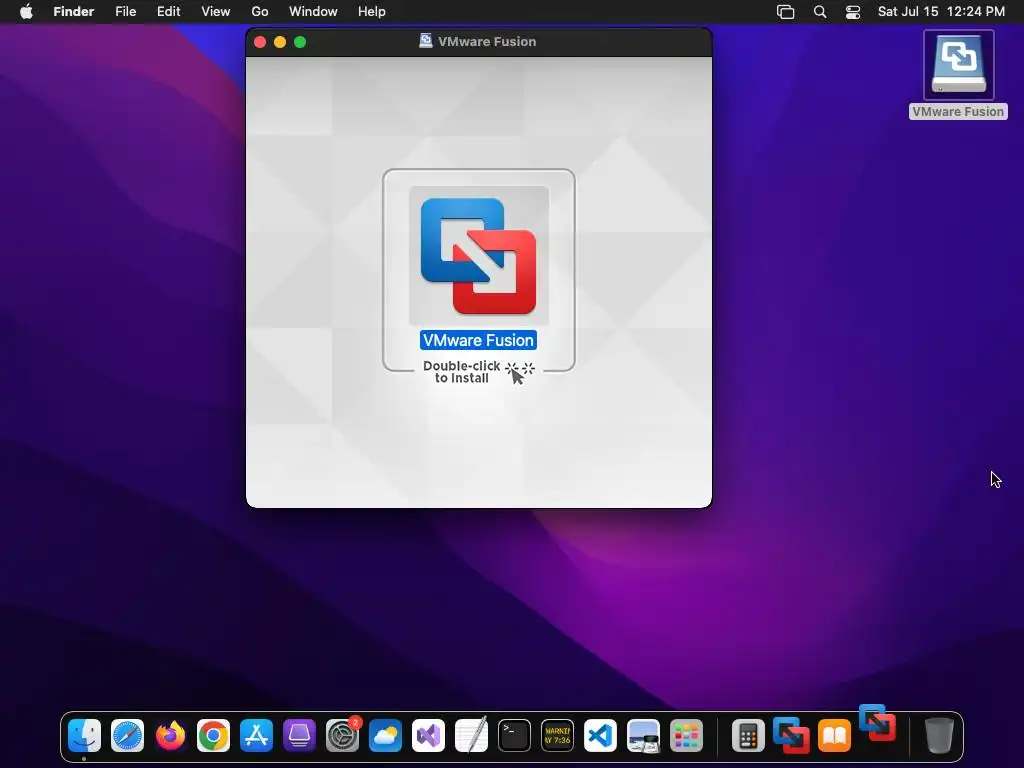Open Preview from the Dock

pos(643,736)
